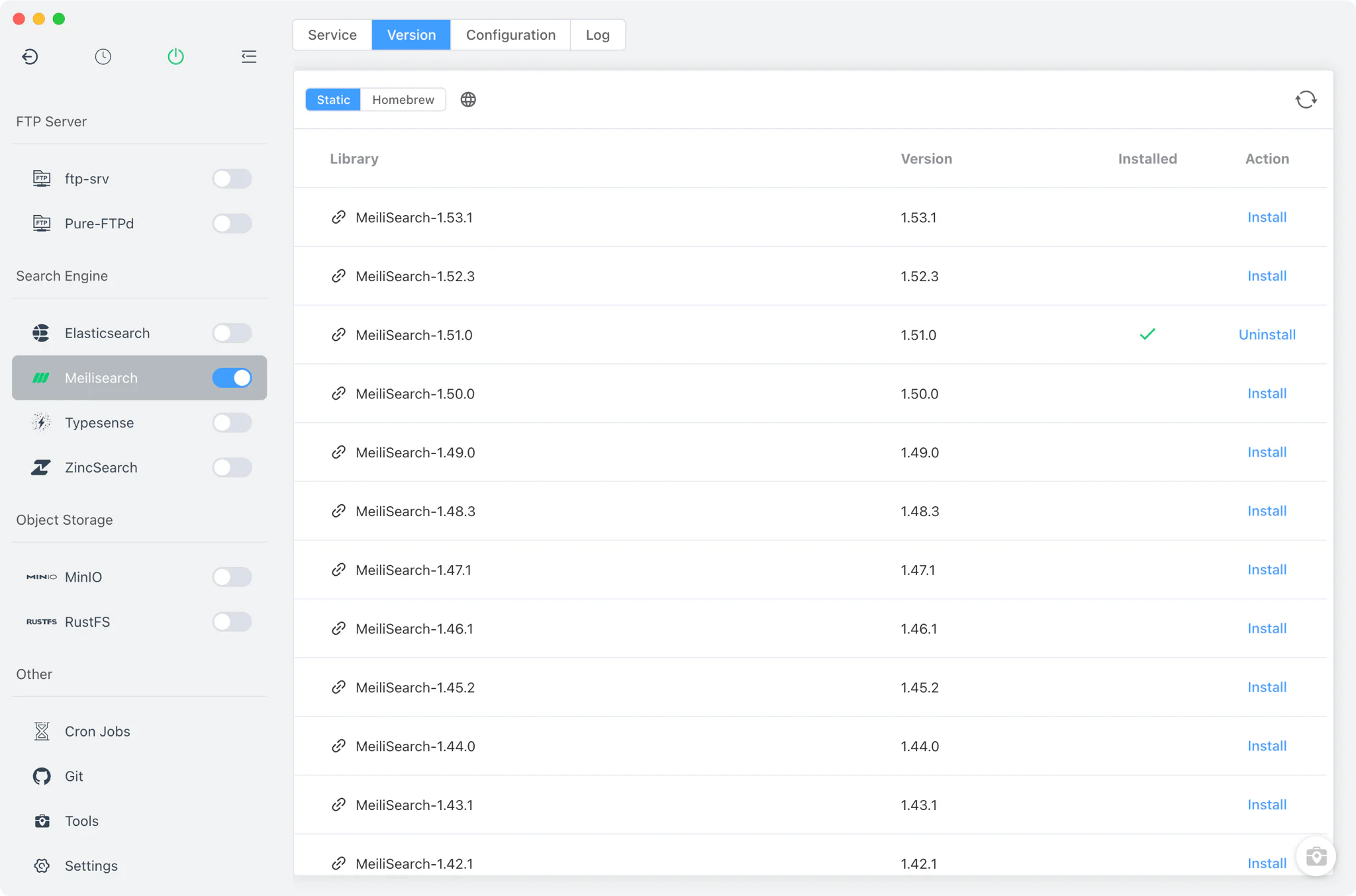Open link icon for MeiliSearch-1.45.2
This screenshot has height=896, width=1356.
point(338,688)
